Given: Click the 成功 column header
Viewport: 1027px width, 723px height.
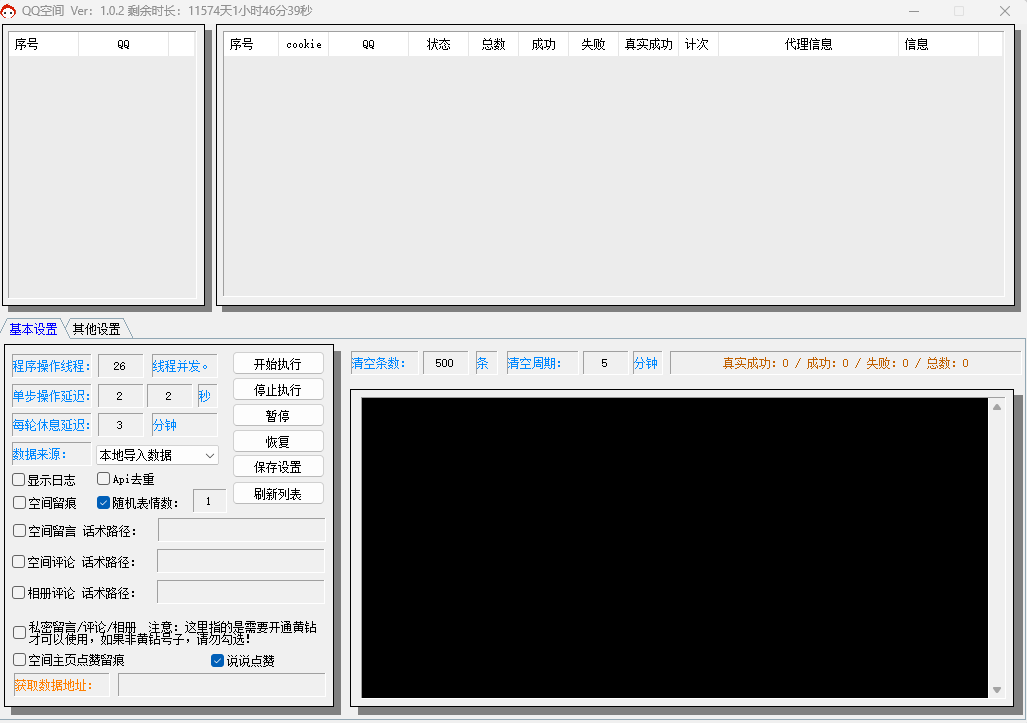Looking at the screenshot, I should pyautogui.click(x=544, y=44).
